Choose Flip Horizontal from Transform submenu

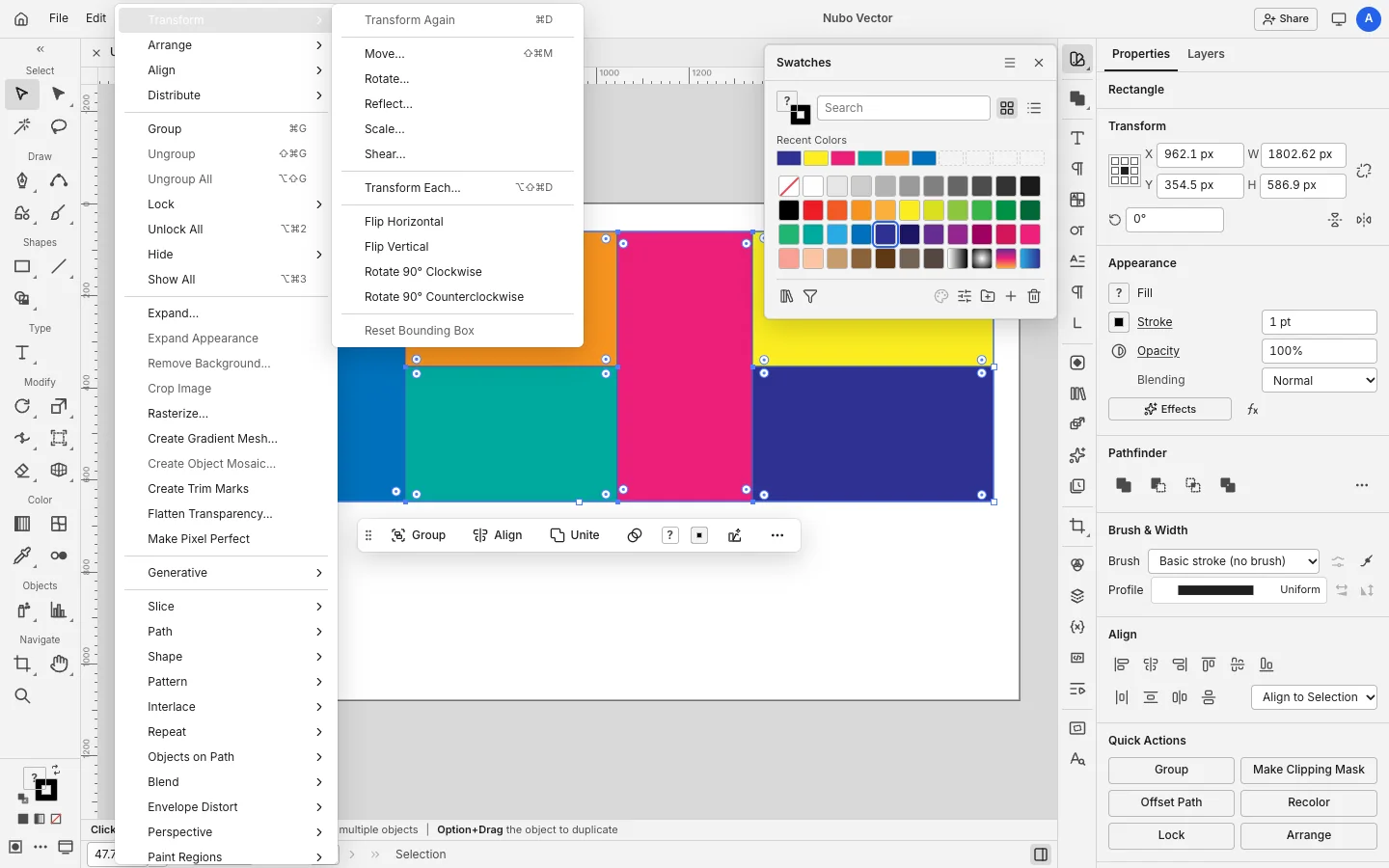457,222
